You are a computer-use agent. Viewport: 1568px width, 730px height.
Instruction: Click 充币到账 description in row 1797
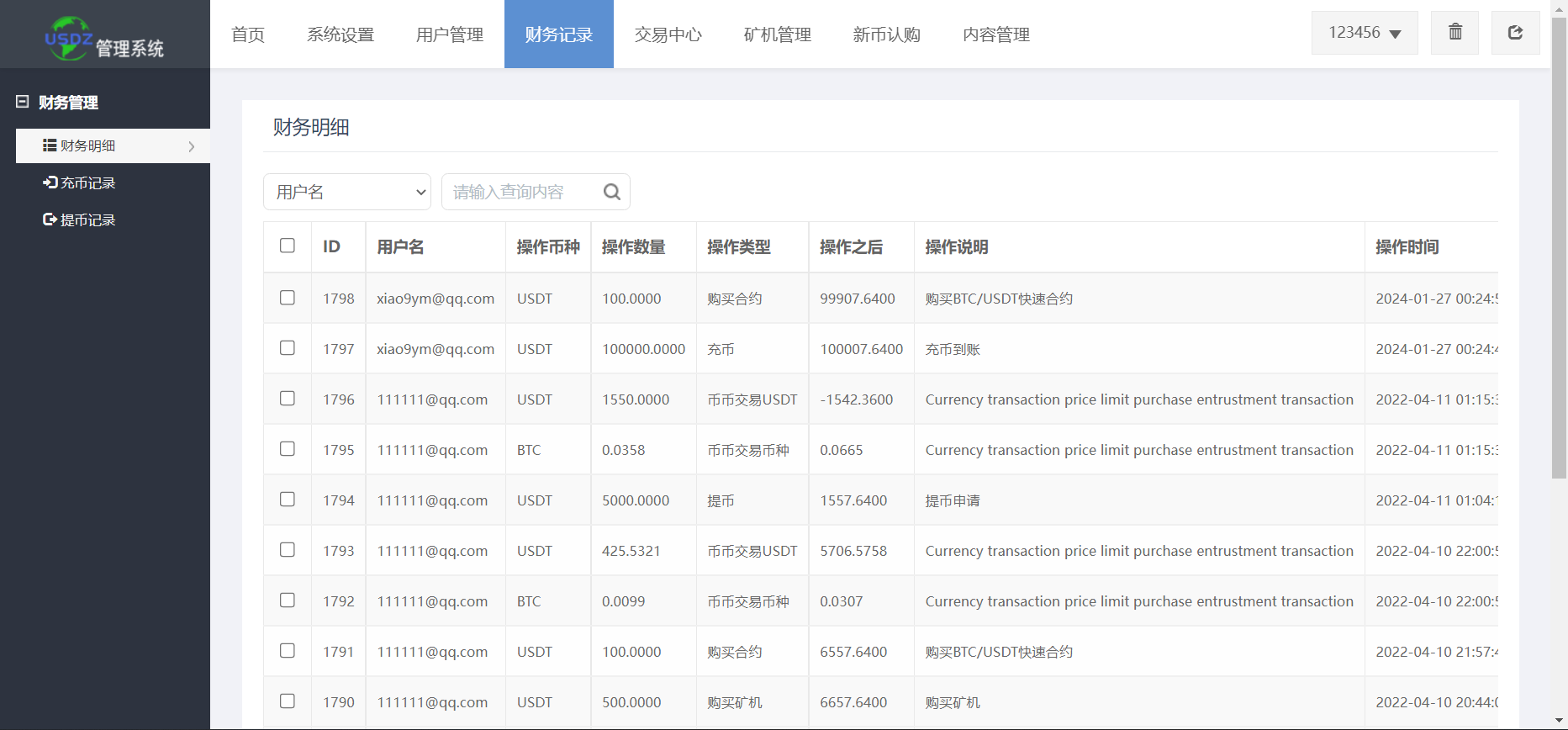click(953, 349)
